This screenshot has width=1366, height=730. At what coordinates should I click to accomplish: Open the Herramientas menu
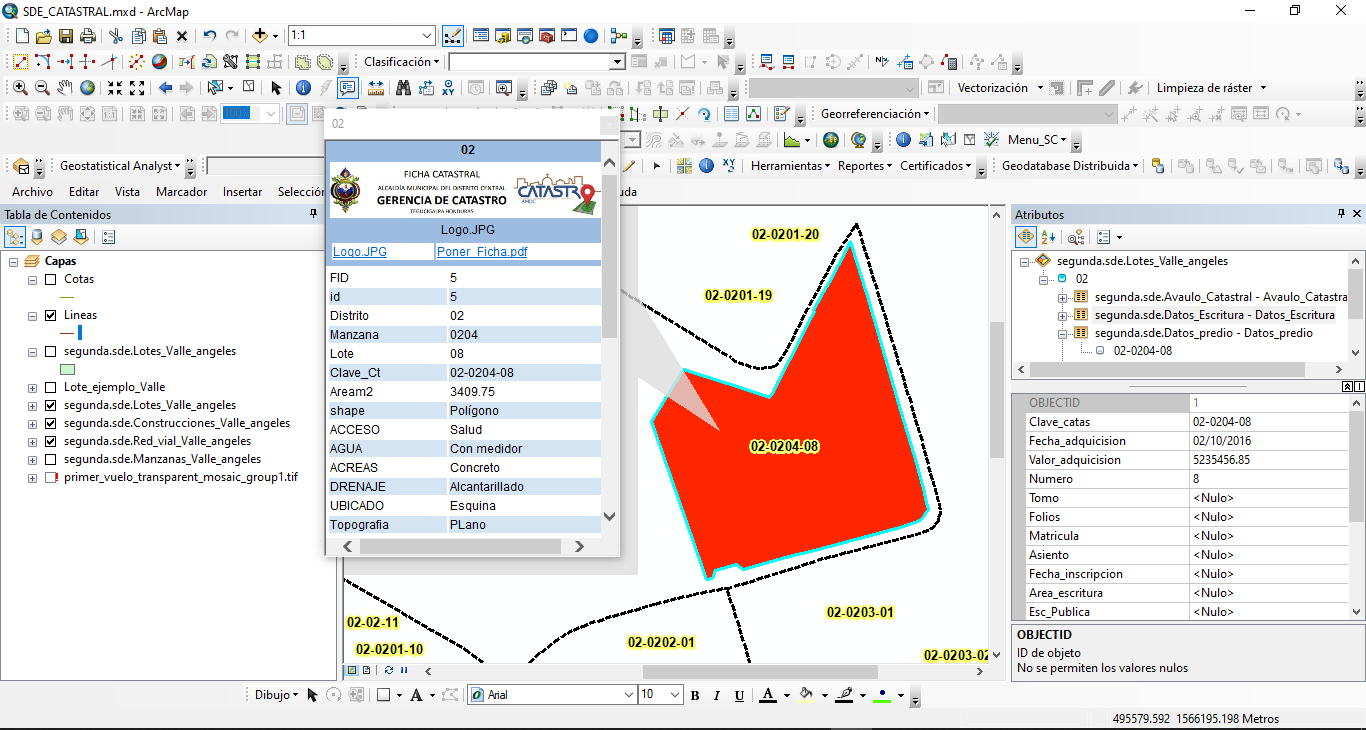pos(791,166)
